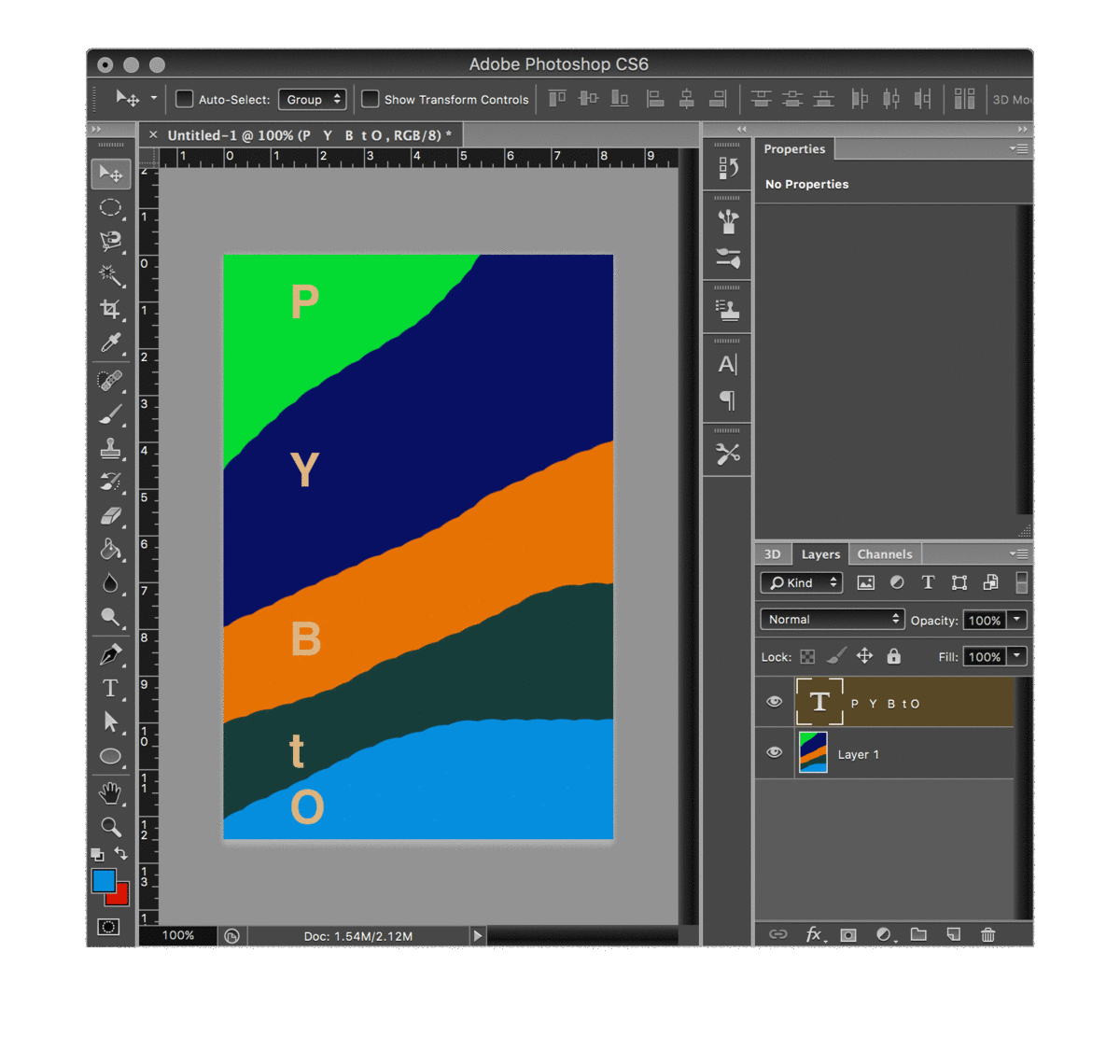Screen dimensions: 1120x1064
Task: Select the Ellipse shape tool
Action: pos(111,756)
